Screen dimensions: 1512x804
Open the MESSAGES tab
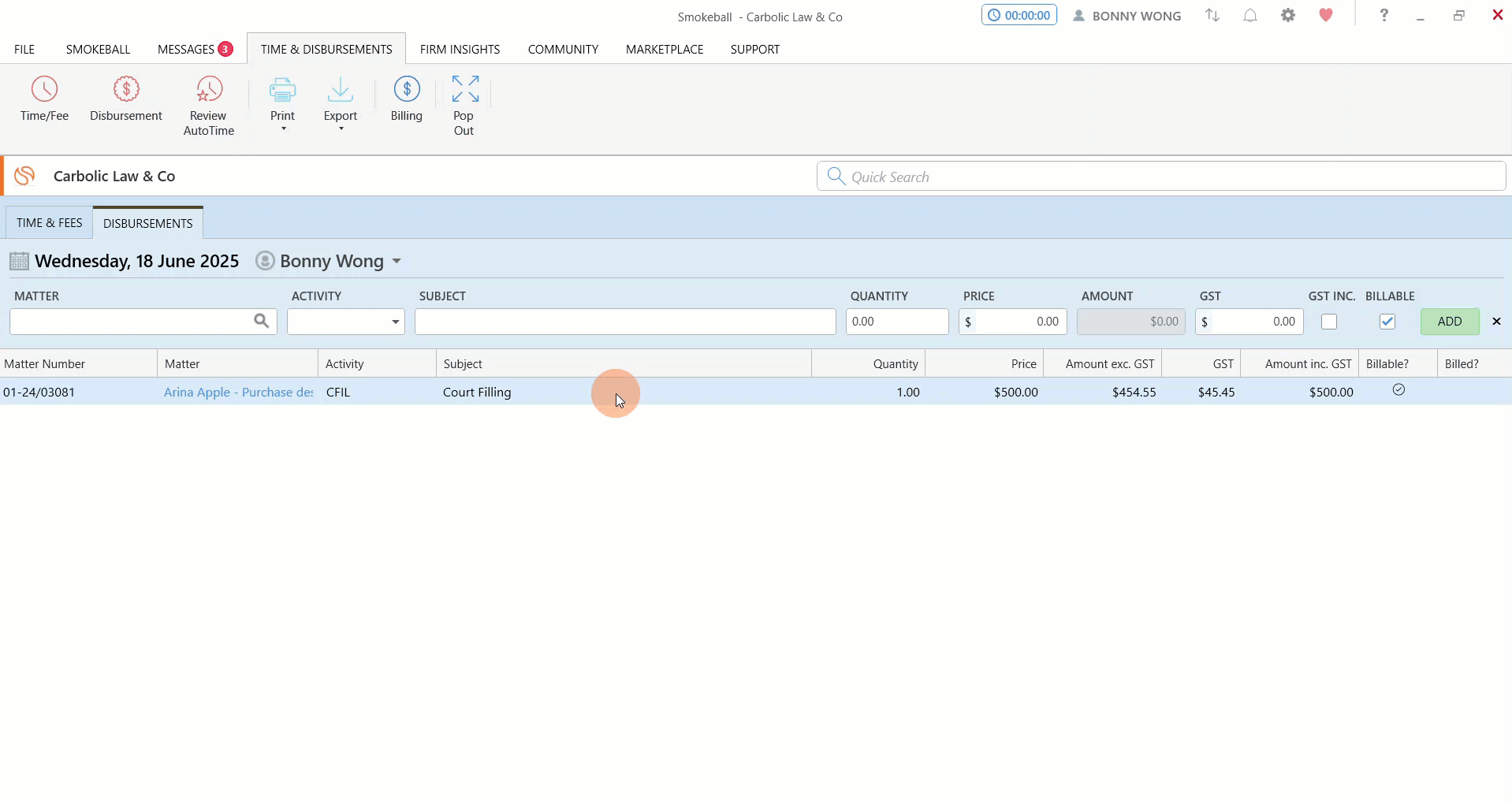[195, 49]
